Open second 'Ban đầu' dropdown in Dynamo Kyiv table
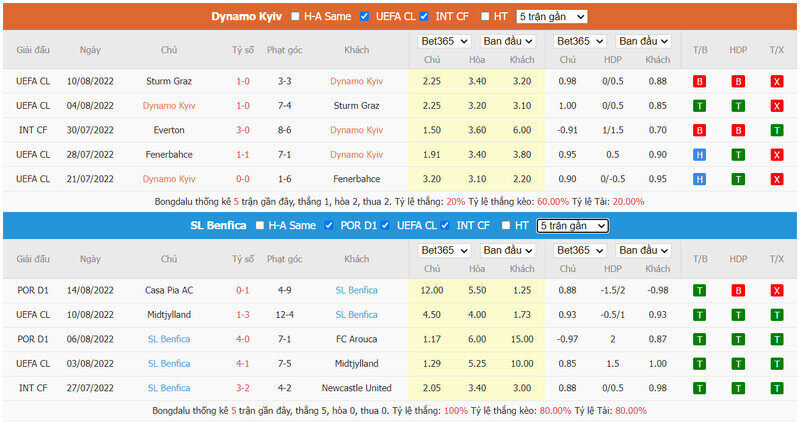Screen dimensions: 800x423 643,41
